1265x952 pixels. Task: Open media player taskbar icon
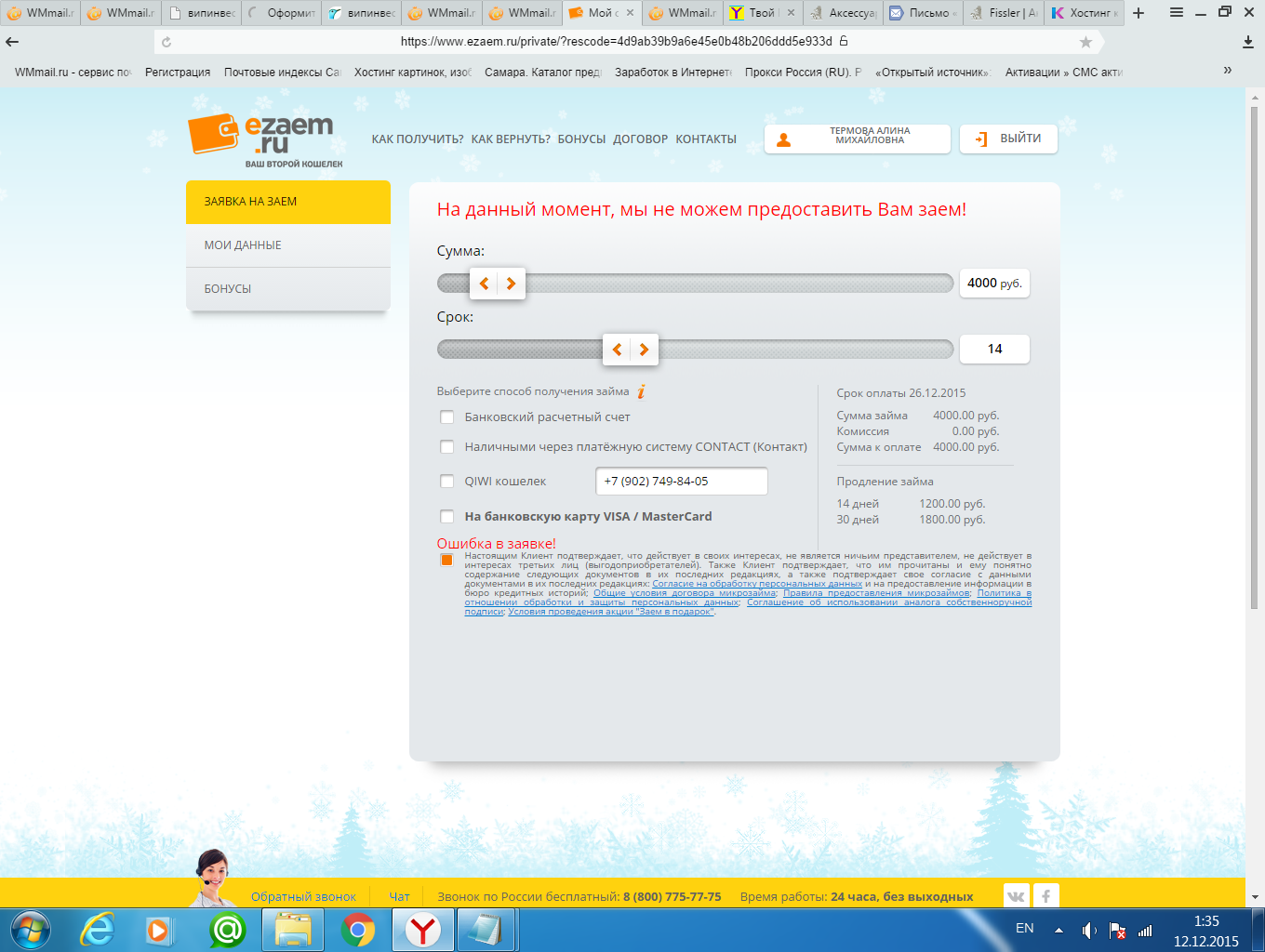(159, 930)
